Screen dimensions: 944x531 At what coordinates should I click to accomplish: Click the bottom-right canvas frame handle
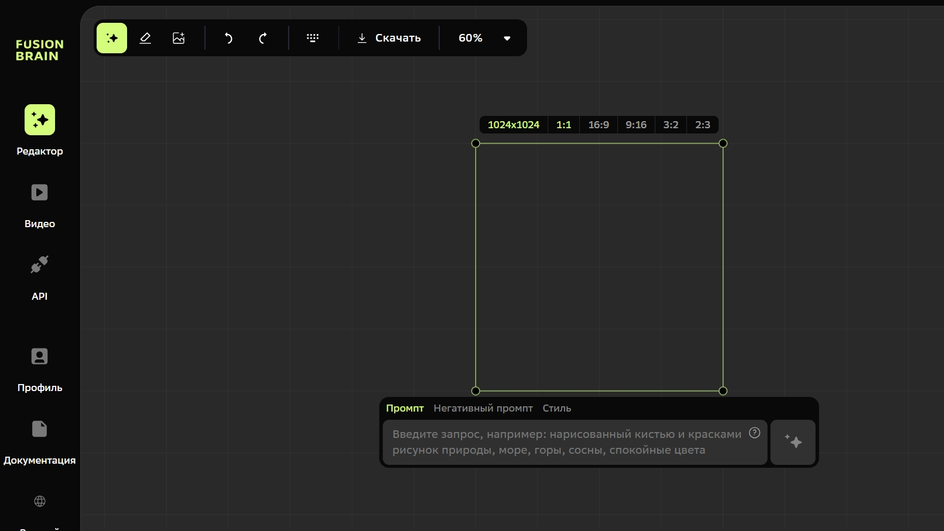click(x=723, y=391)
